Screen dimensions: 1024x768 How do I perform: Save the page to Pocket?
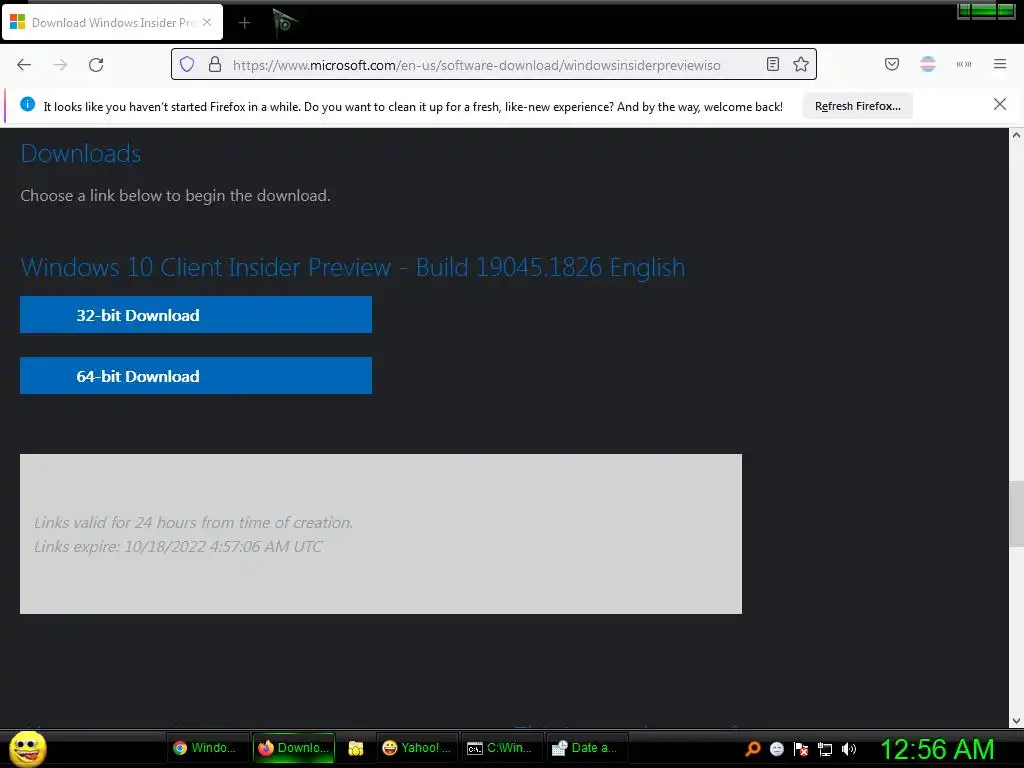(x=892, y=64)
